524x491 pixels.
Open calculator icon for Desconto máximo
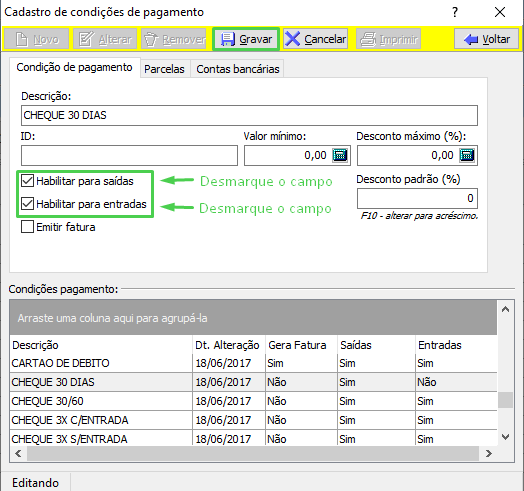[x=467, y=155]
